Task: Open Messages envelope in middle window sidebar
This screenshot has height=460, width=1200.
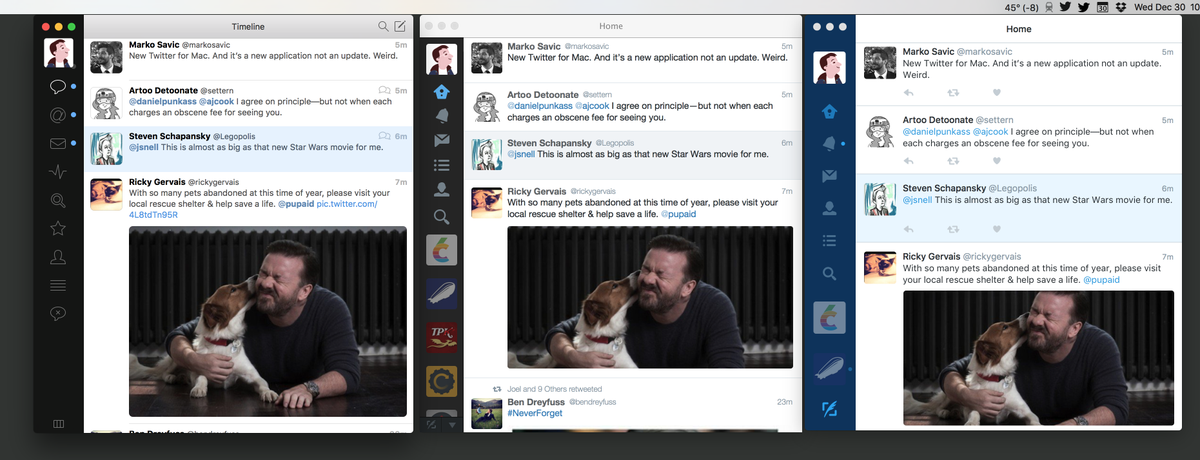Action: point(441,140)
